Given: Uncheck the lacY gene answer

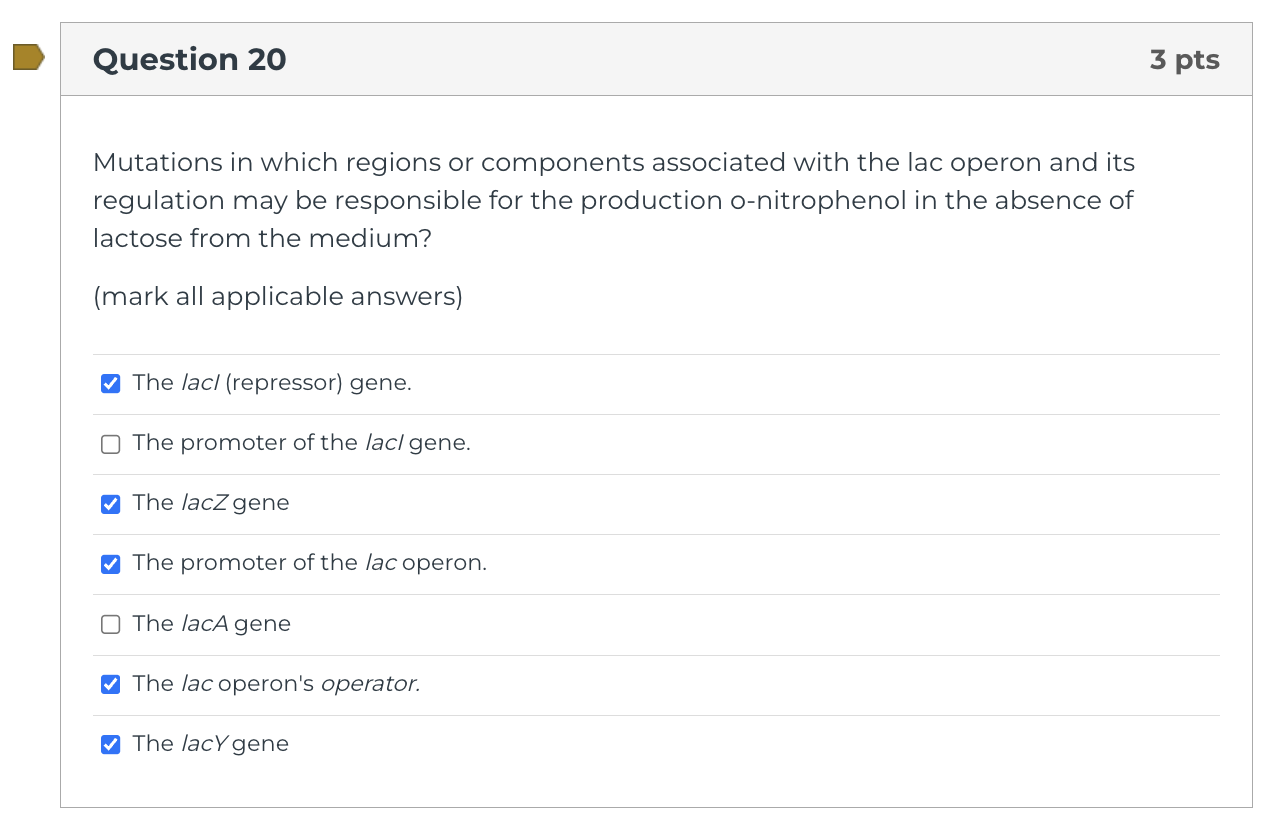Looking at the screenshot, I should pyautogui.click(x=110, y=744).
